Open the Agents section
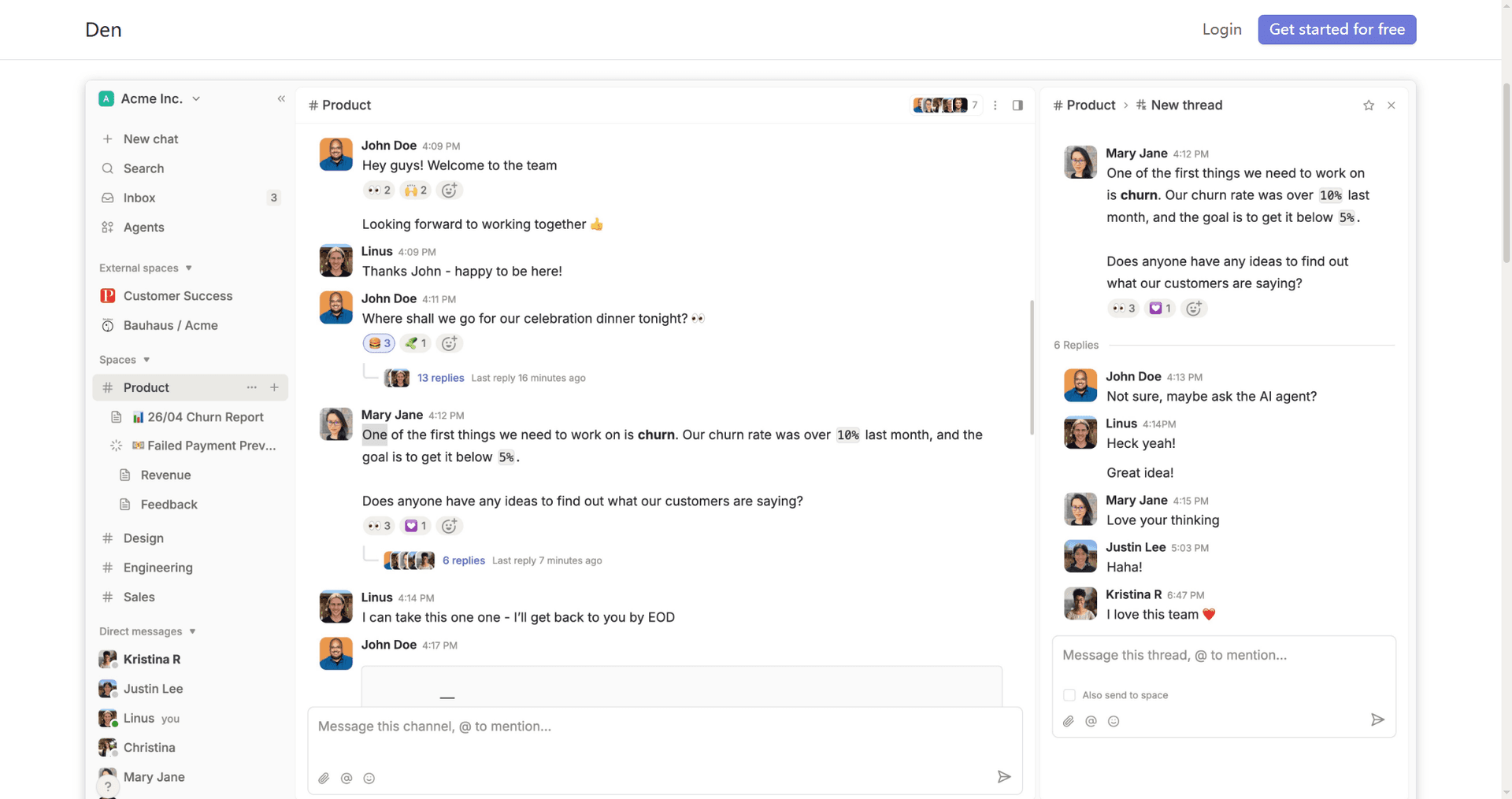Image resolution: width=1512 pixels, height=799 pixels. point(144,227)
